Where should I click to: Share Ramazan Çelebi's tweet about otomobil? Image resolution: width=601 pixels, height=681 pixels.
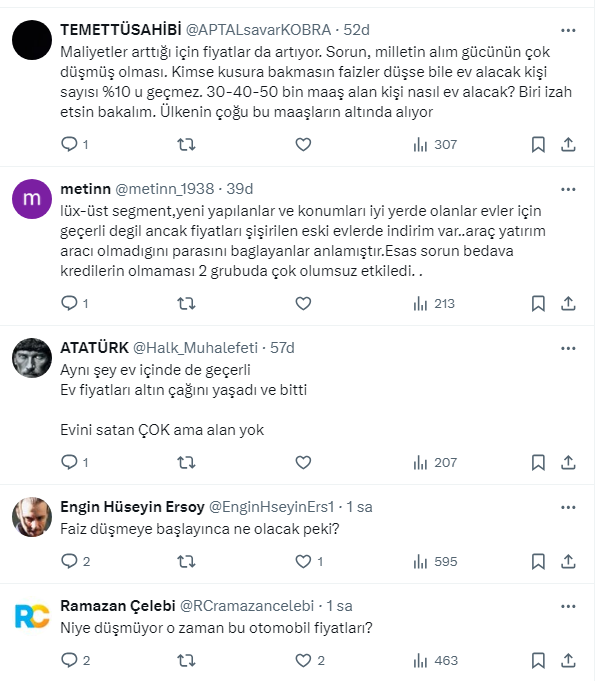568,660
